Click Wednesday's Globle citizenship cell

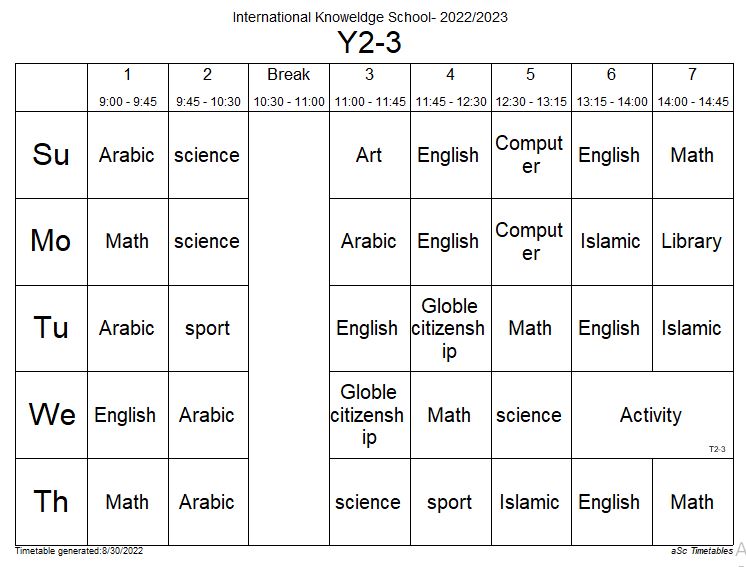click(x=370, y=415)
